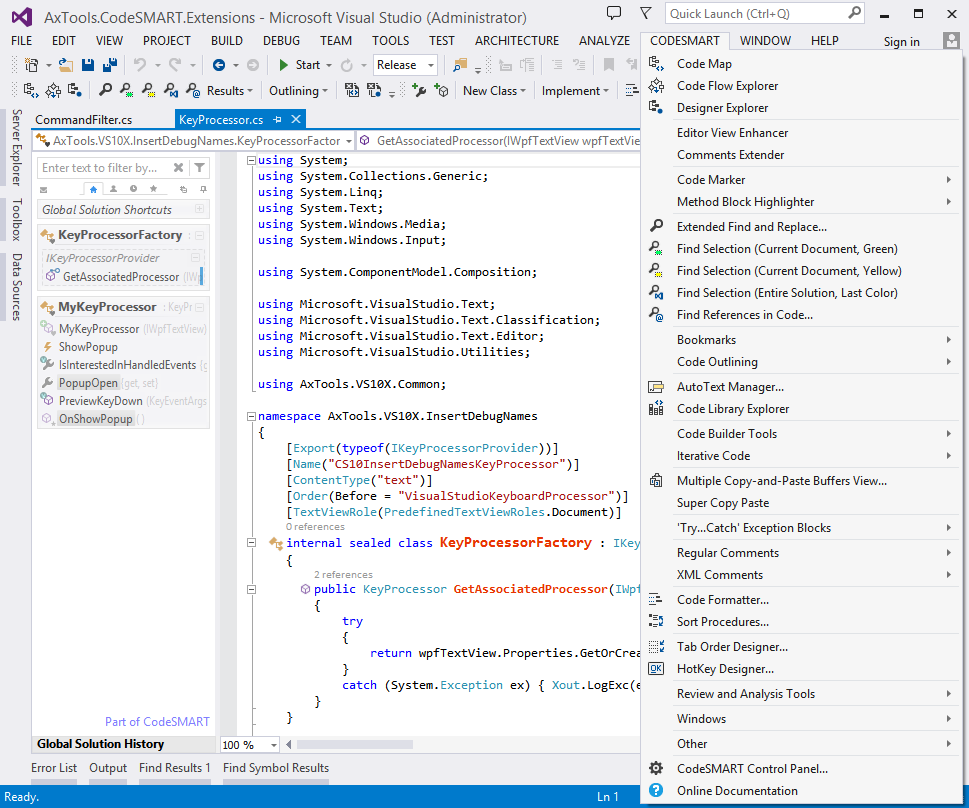Click the star favorites icon in the navigator
969x808 pixels.
click(153, 189)
